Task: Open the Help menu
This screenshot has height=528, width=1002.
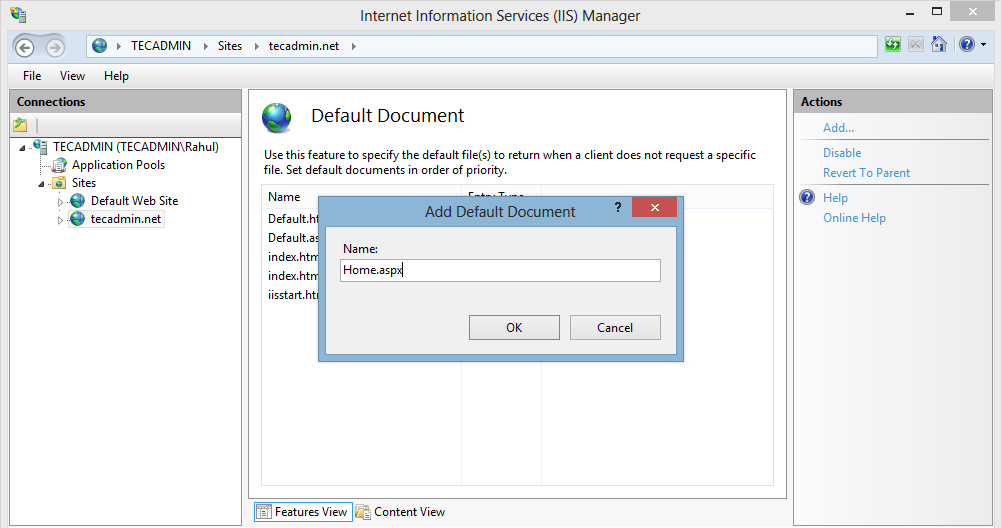Action: coord(116,75)
